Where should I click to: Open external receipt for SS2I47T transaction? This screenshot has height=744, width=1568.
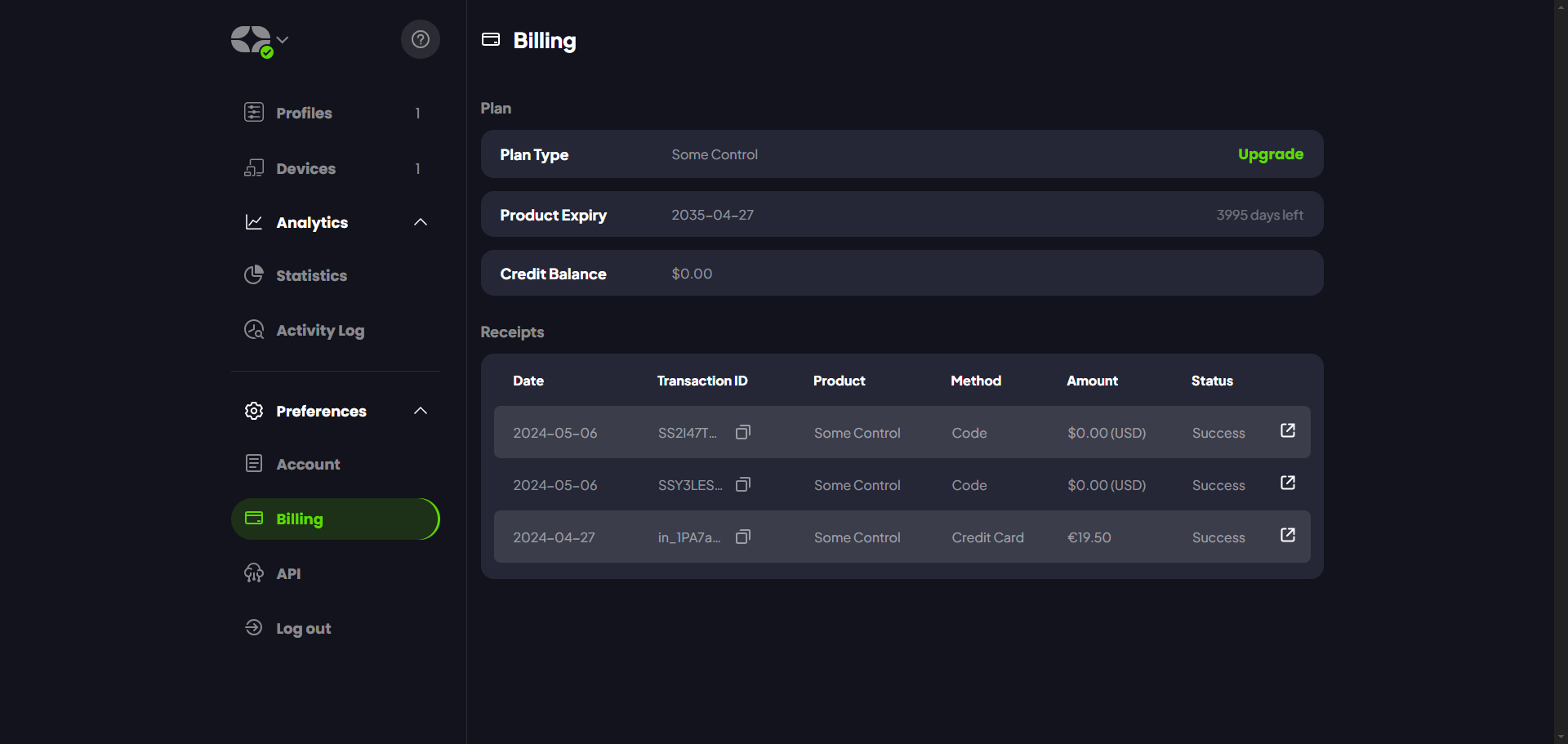(x=1287, y=430)
